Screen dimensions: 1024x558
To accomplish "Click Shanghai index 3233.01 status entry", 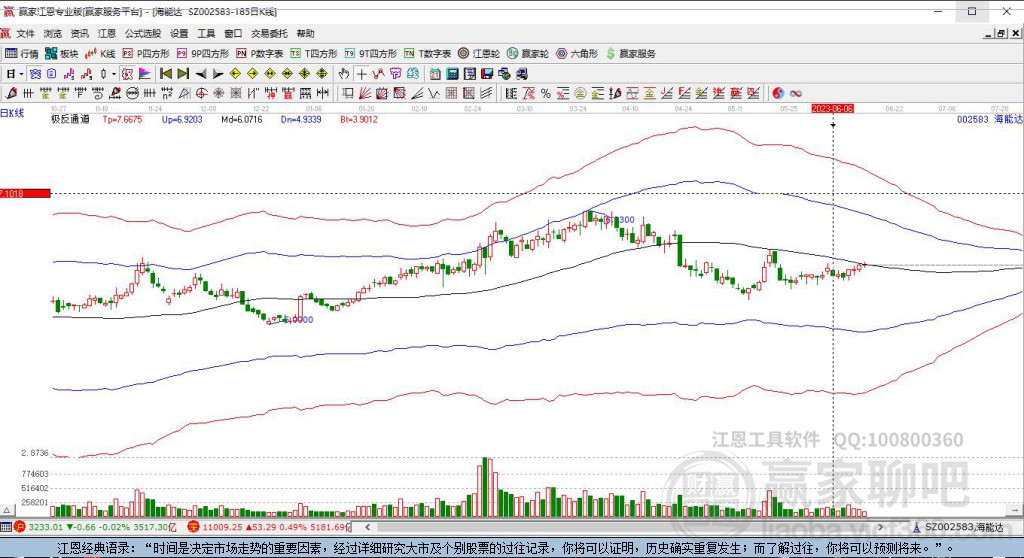I will pos(96,527).
